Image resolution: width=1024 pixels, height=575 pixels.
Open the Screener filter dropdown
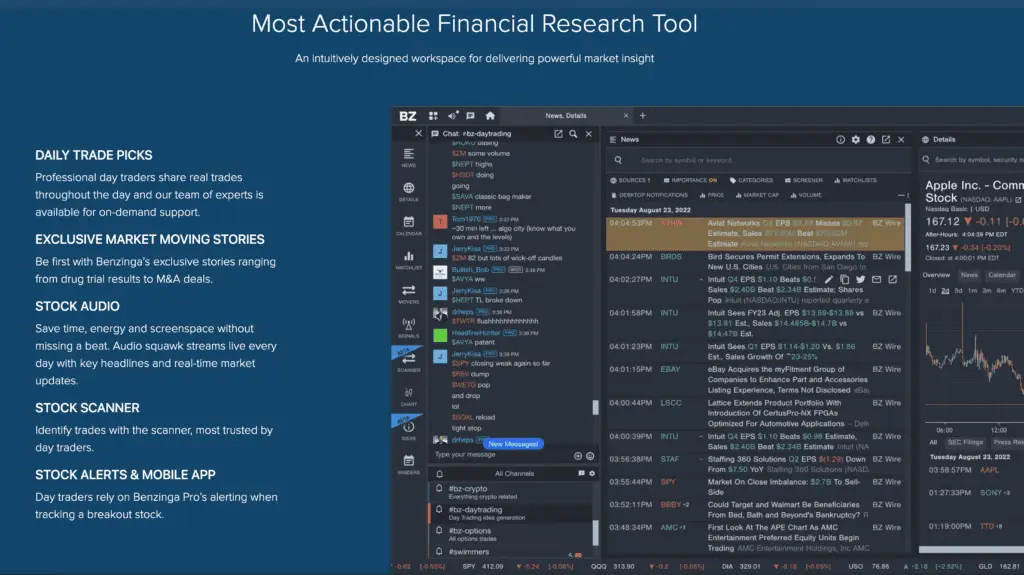pyautogui.click(x=803, y=180)
